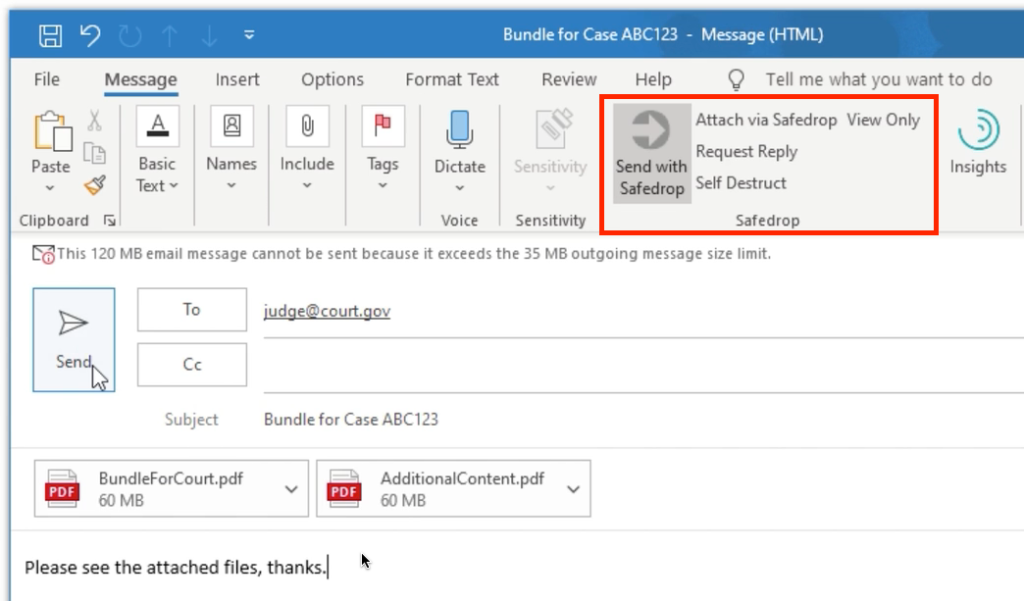Click the Save icon in title bar
The image size is (1024, 601).
(50, 36)
